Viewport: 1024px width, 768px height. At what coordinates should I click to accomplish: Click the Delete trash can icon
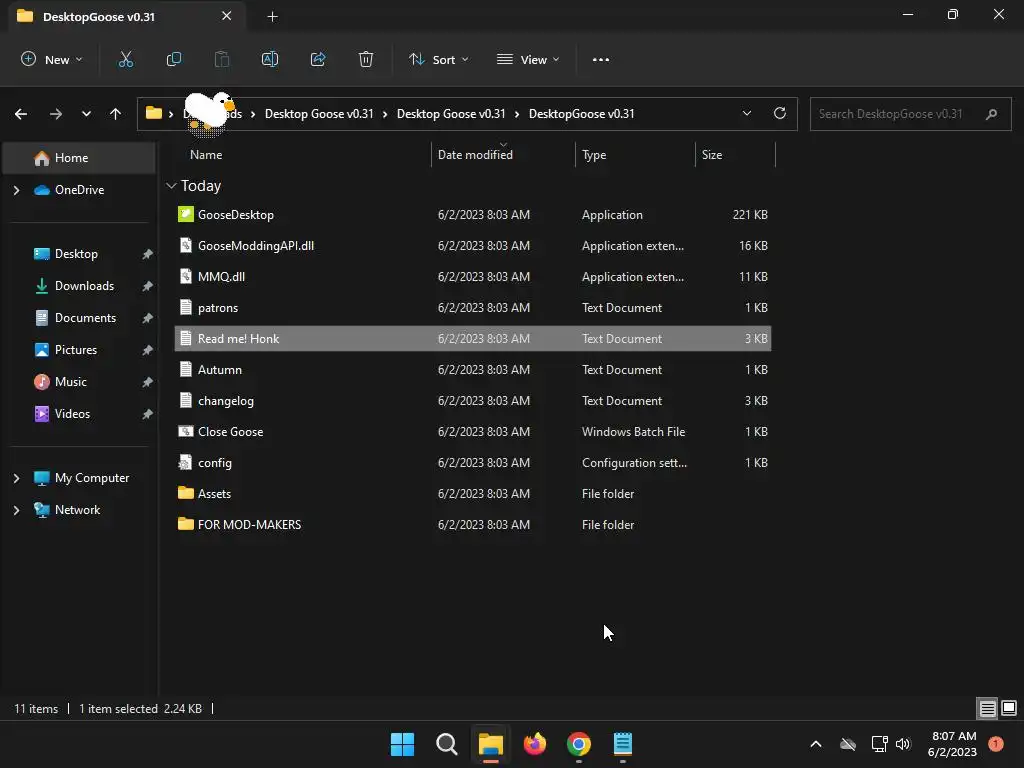pos(366,59)
